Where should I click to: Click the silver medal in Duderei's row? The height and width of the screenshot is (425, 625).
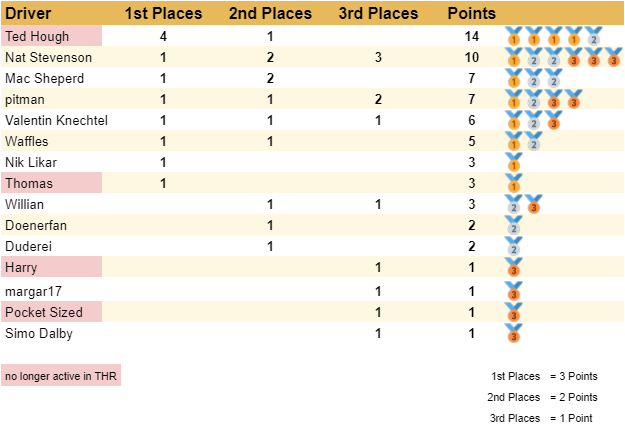(x=514, y=246)
